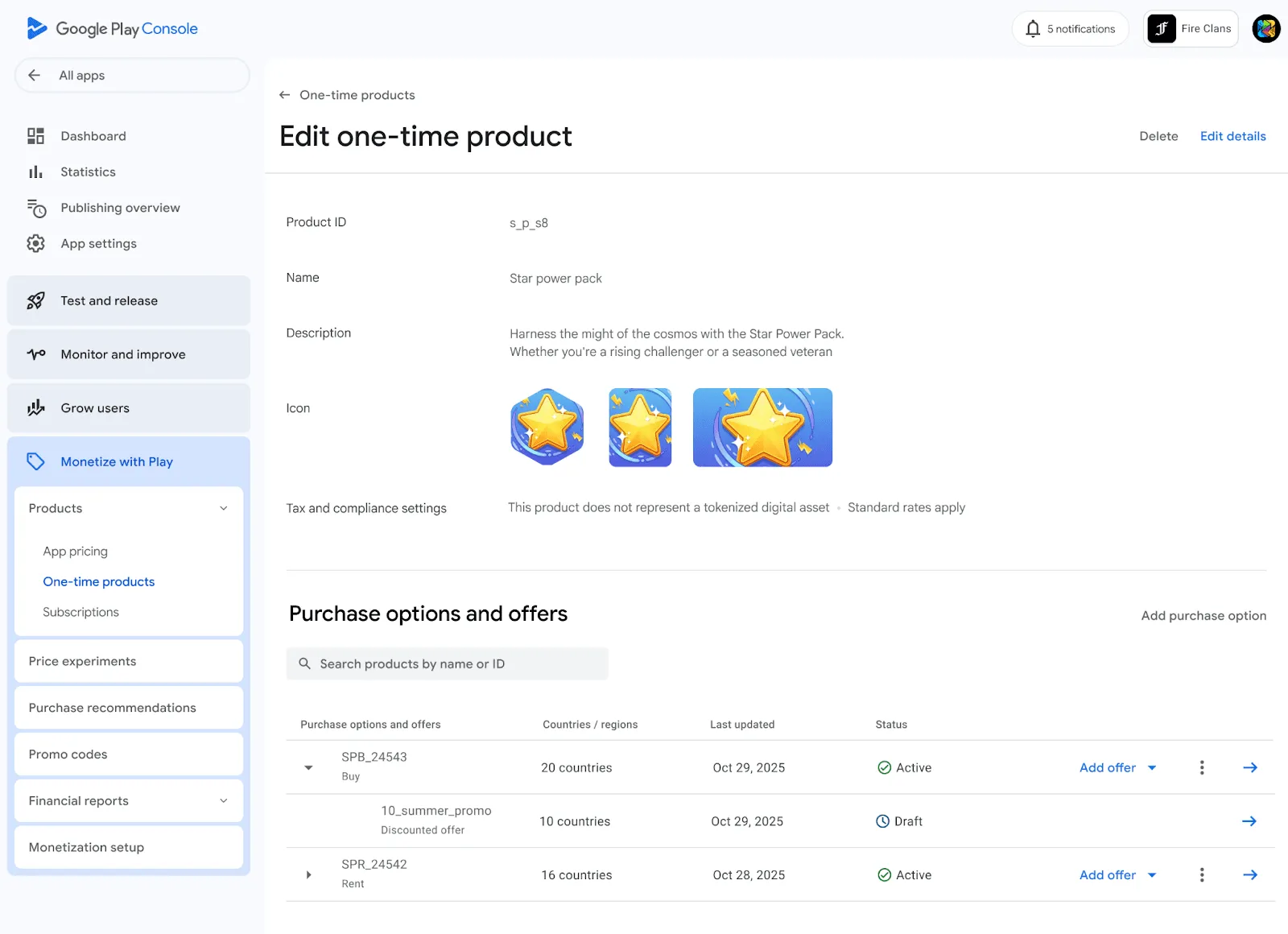Select Price experiments menu item
Screen dimensions: 1288x934
82,661
